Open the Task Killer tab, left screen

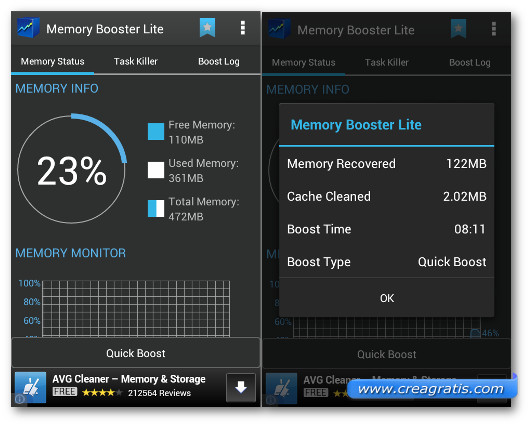(136, 62)
